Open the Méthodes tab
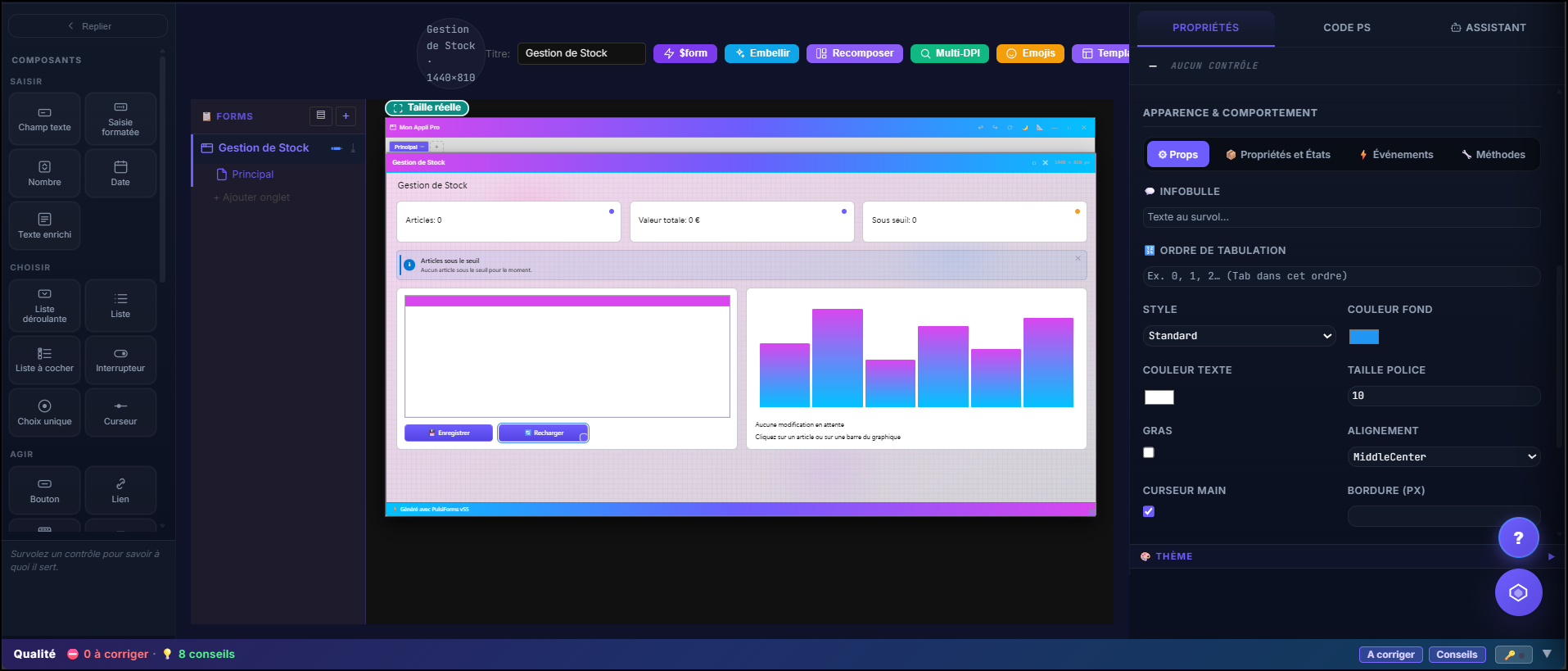Image resolution: width=1568 pixels, height=671 pixels. tap(1493, 154)
